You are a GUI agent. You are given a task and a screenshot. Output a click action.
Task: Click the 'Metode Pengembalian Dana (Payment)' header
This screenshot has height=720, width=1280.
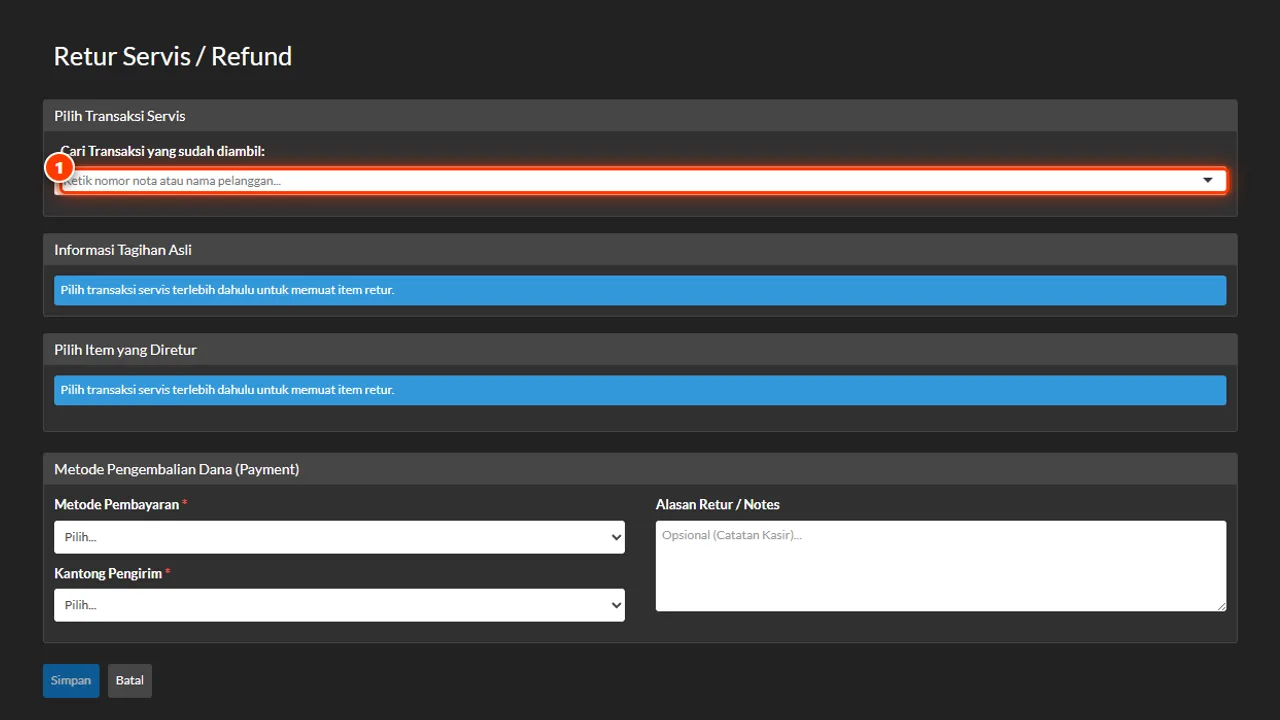coord(640,469)
